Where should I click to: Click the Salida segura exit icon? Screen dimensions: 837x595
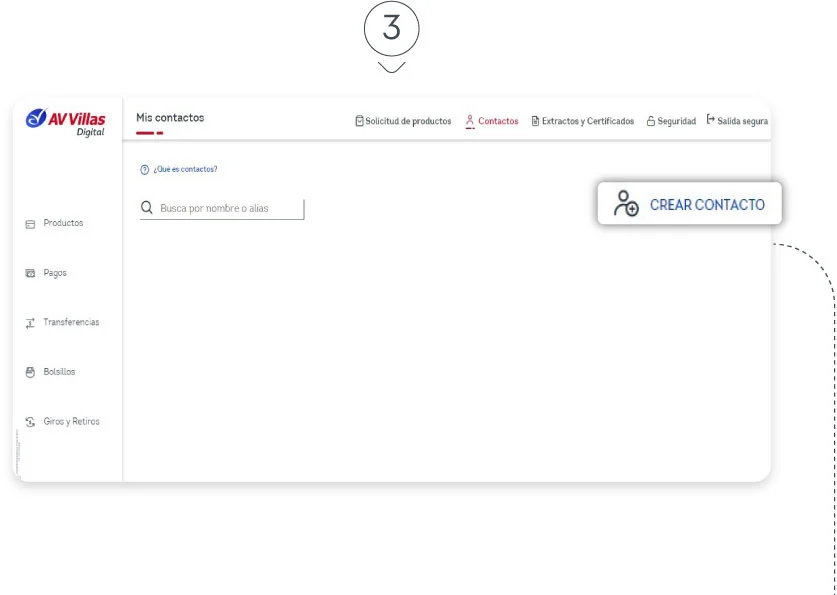709,120
